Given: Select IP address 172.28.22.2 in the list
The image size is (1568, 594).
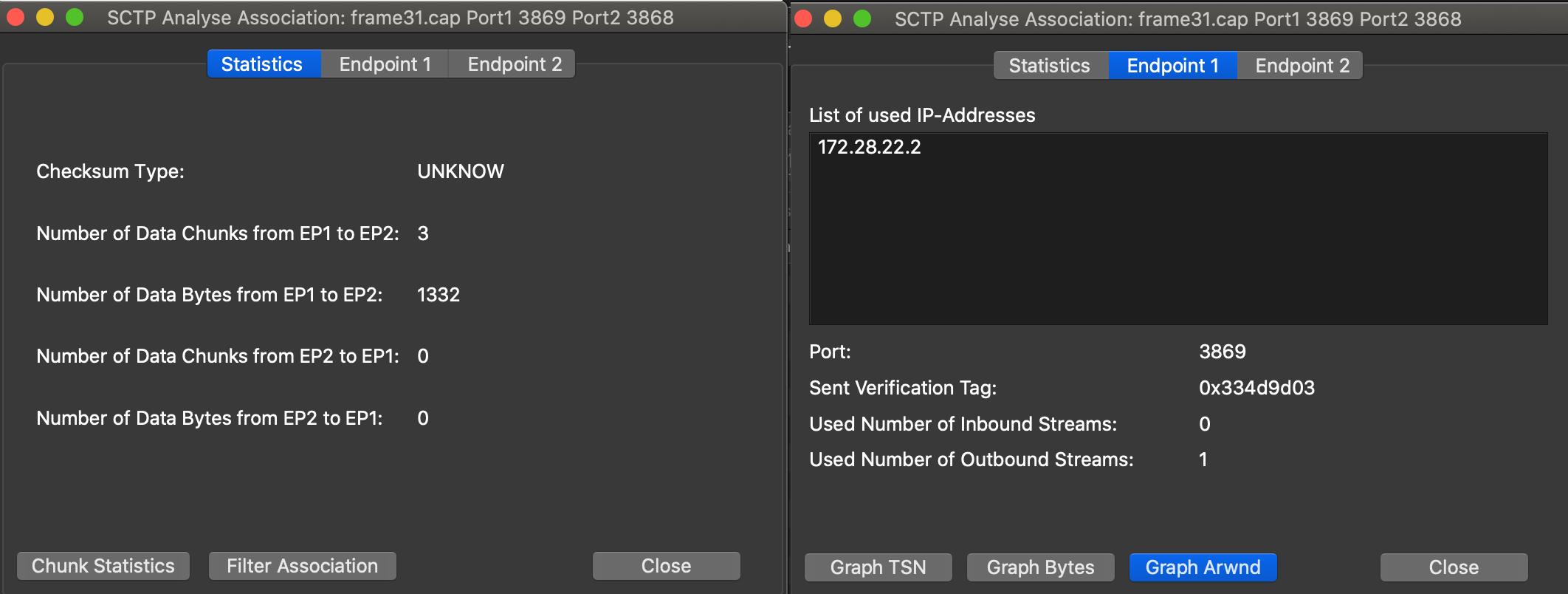Looking at the screenshot, I should click(870, 147).
